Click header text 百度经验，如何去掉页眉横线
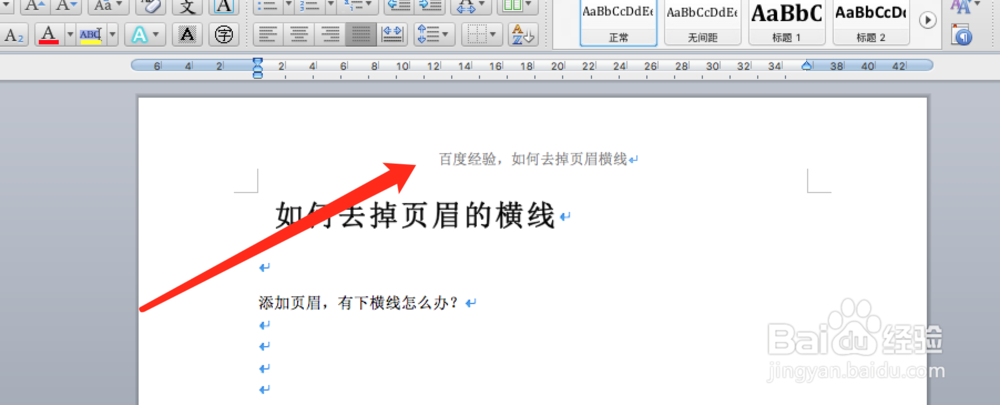The image size is (1000, 405). click(x=533, y=159)
